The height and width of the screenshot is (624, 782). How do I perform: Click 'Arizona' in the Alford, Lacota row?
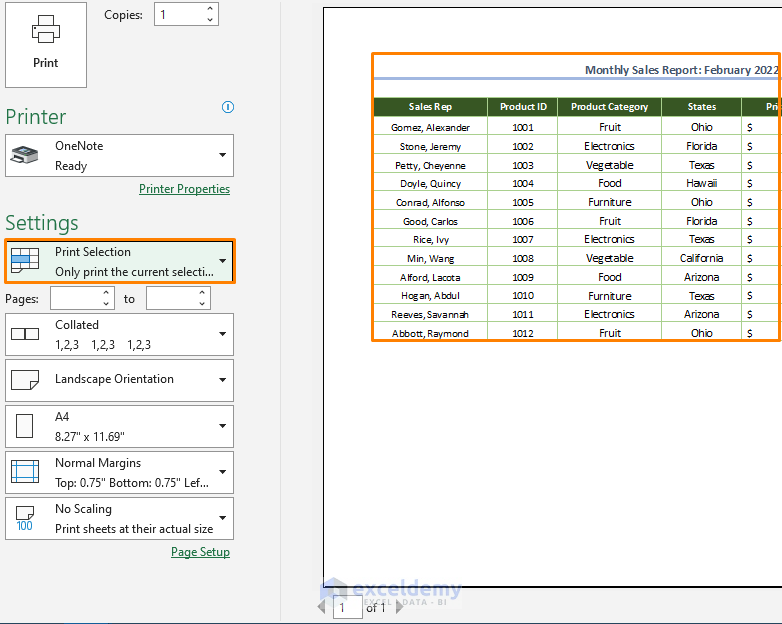[702, 277]
